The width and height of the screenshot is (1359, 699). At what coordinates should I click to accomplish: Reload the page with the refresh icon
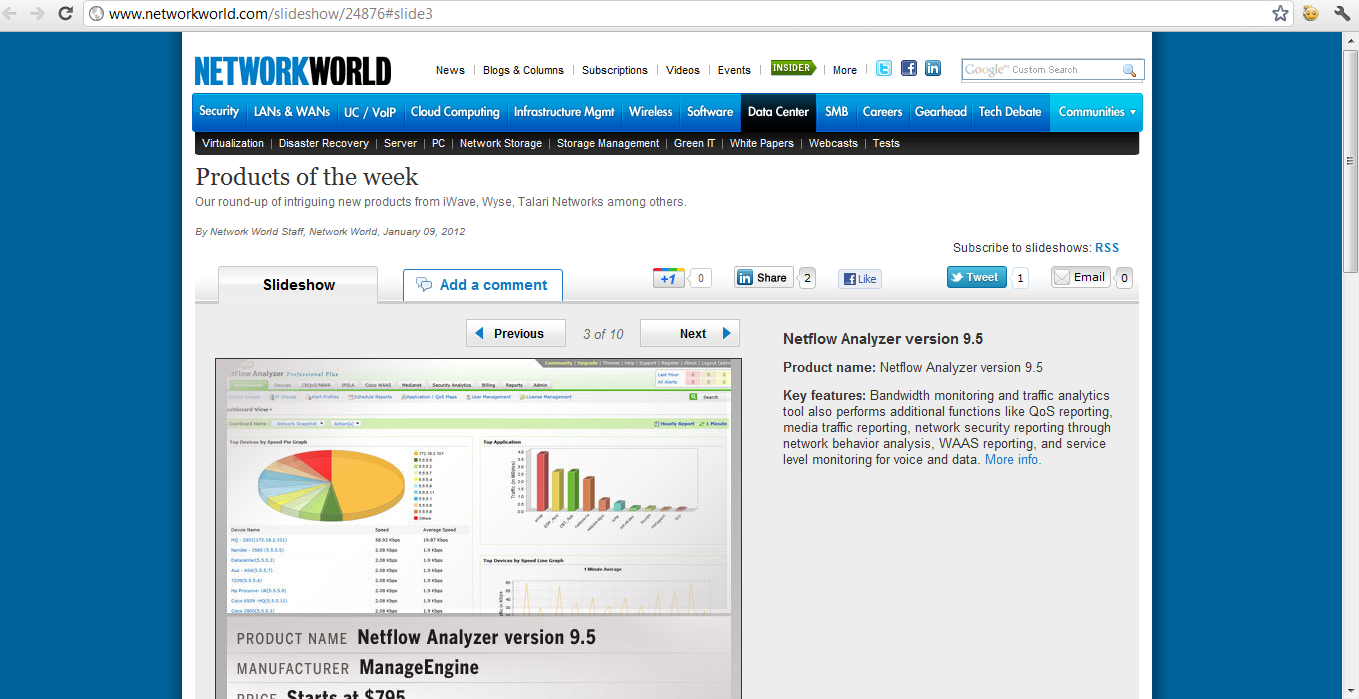(x=65, y=14)
